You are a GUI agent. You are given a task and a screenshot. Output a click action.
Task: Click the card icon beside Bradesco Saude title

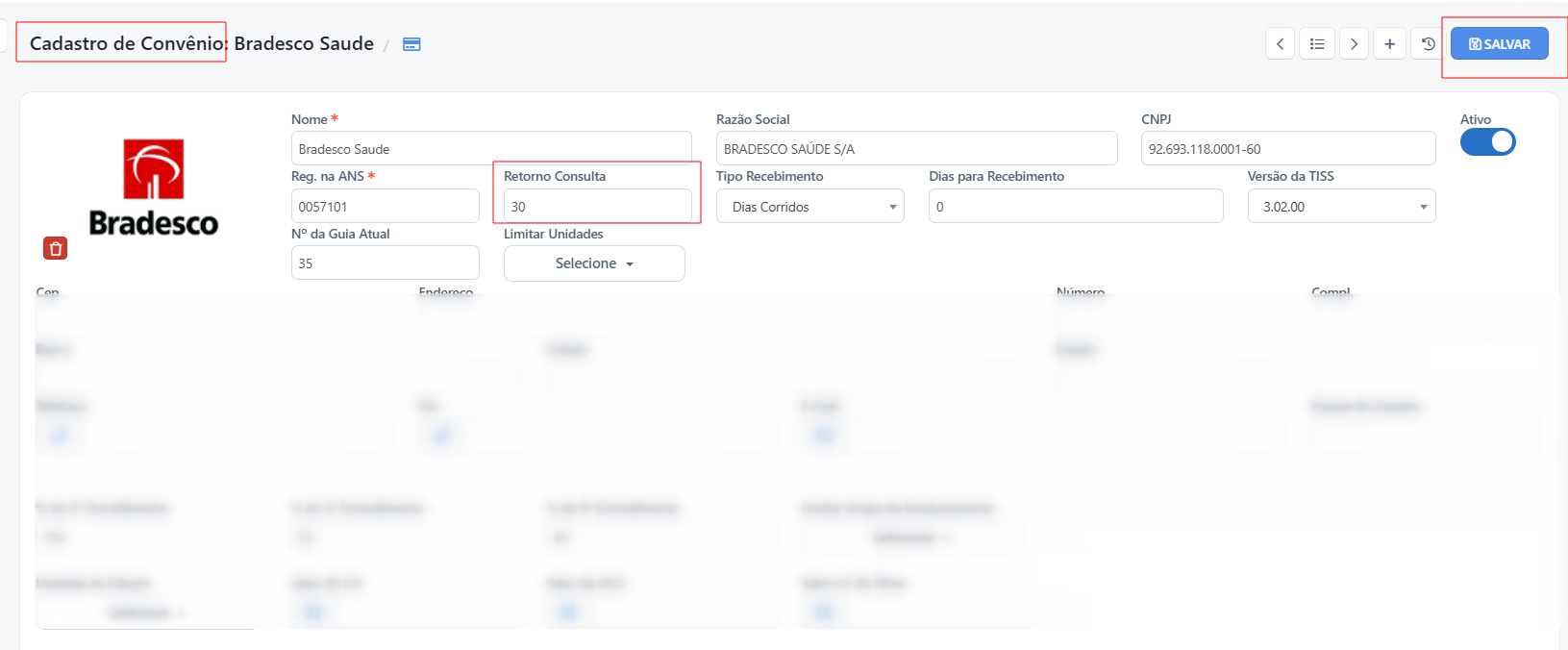coord(411,44)
